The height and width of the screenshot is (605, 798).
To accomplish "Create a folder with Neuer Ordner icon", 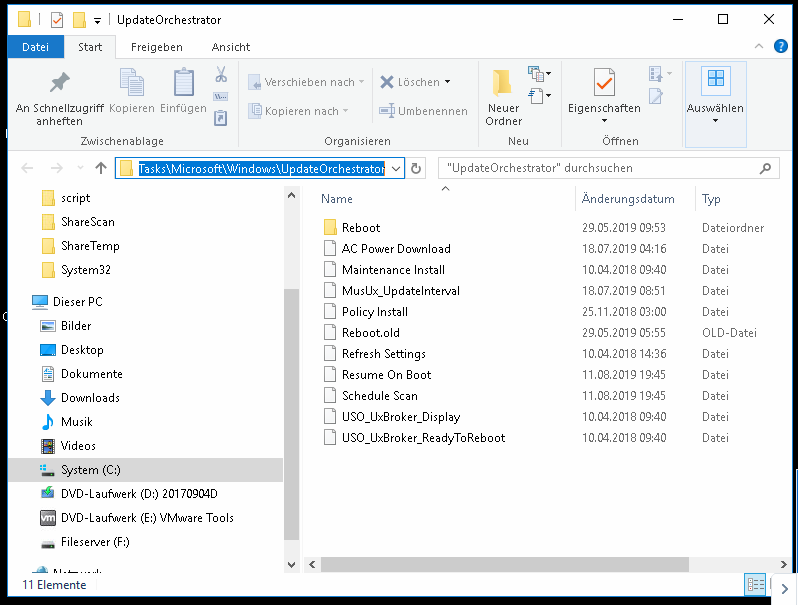I will pyautogui.click(x=503, y=82).
